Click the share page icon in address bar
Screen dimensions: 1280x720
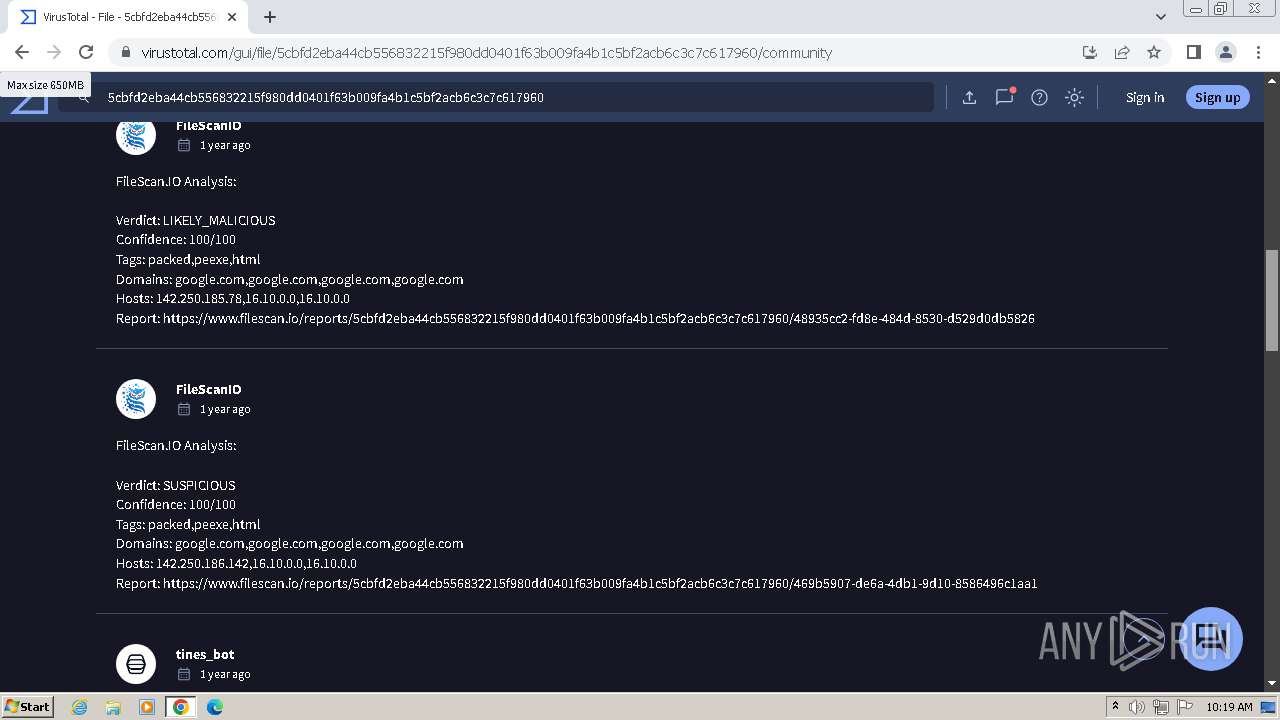tap(1122, 52)
